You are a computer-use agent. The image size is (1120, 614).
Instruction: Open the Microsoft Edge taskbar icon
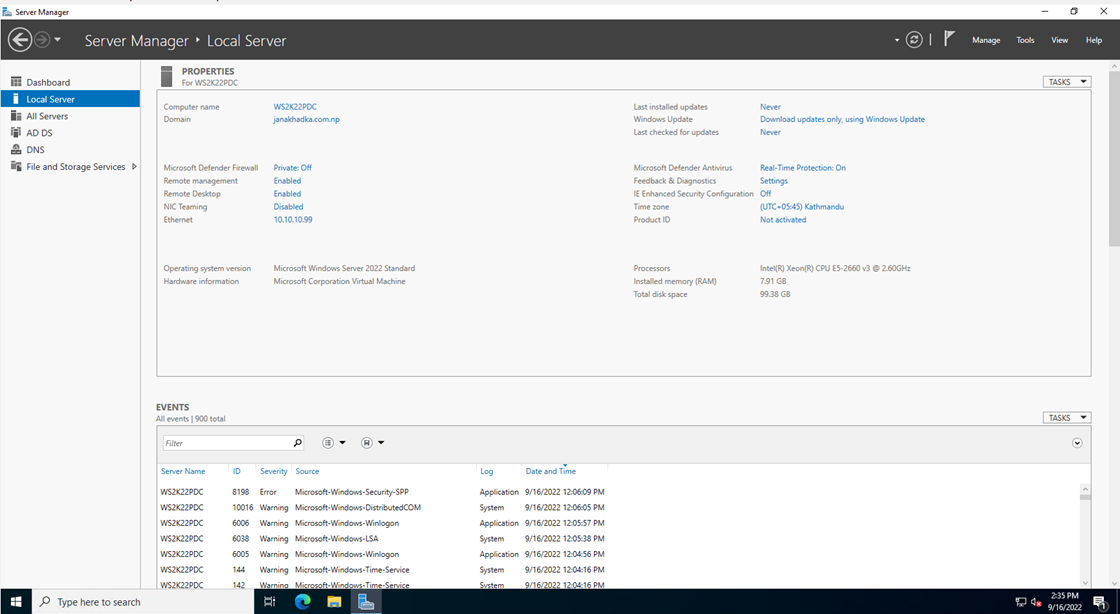(302, 601)
